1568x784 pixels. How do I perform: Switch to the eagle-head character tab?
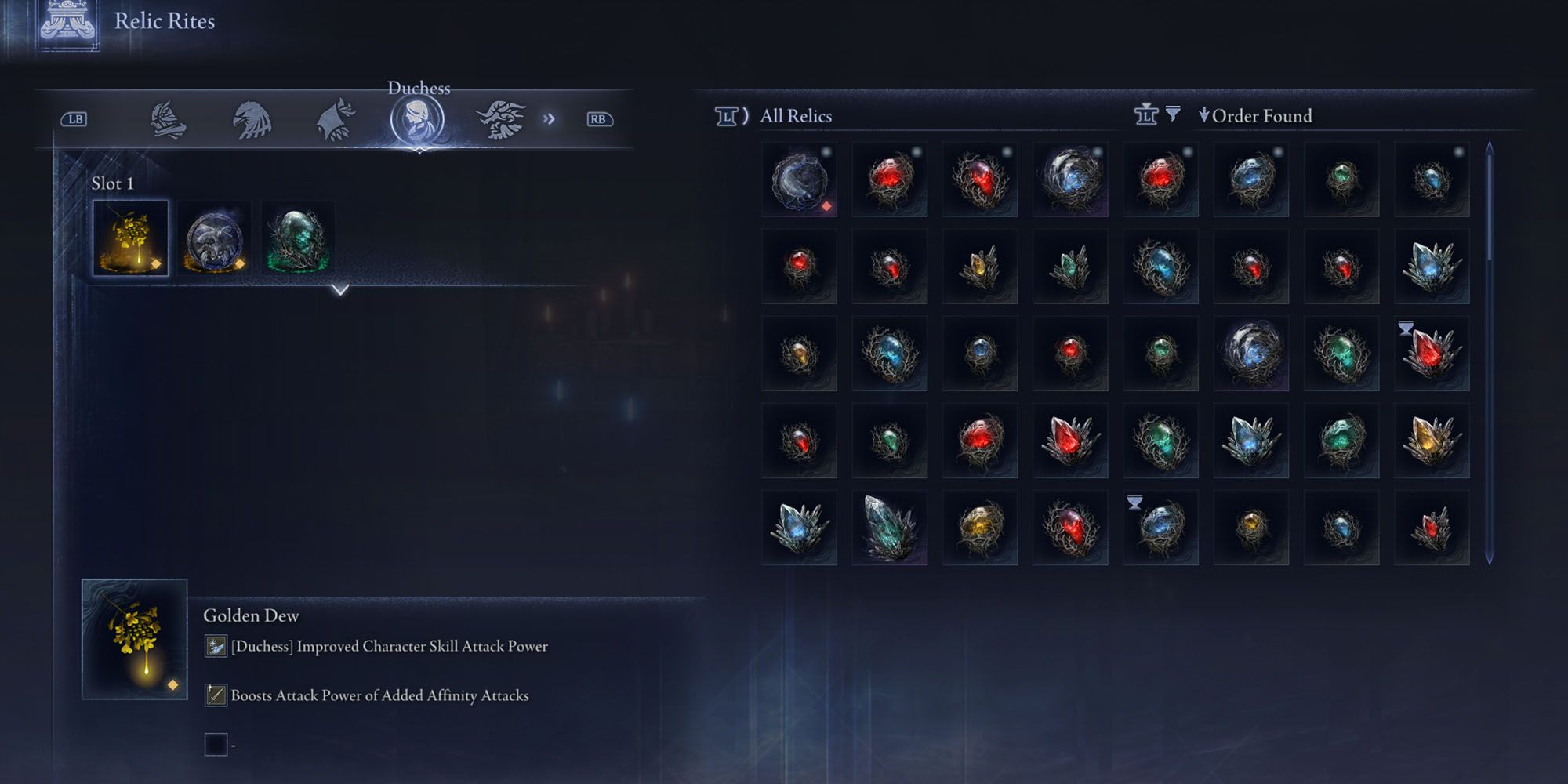[x=252, y=120]
